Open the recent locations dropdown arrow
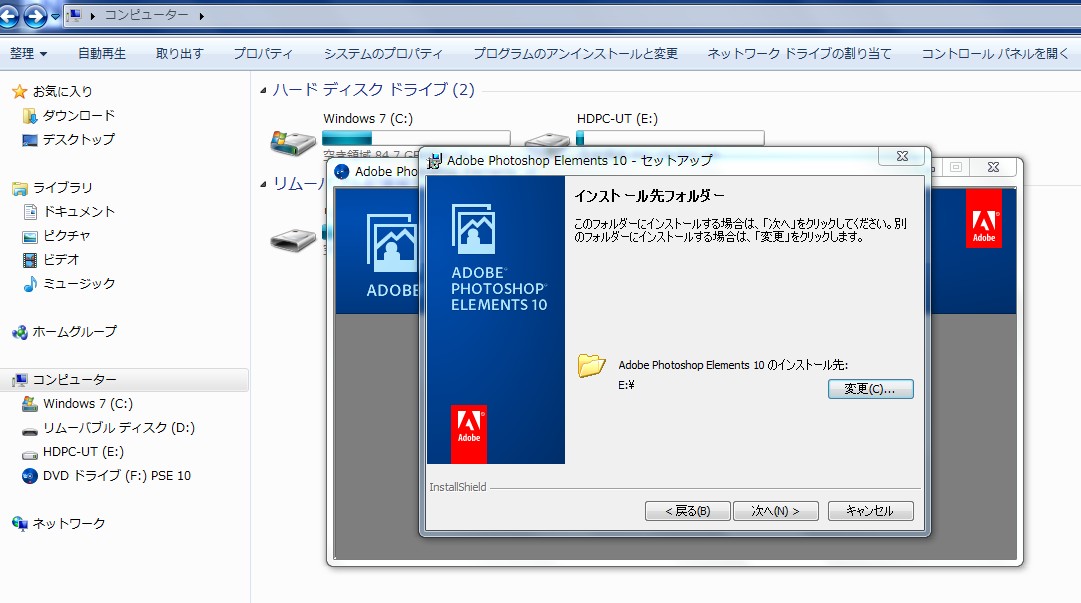The width and height of the screenshot is (1081, 603). pyautogui.click(x=55, y=17)
